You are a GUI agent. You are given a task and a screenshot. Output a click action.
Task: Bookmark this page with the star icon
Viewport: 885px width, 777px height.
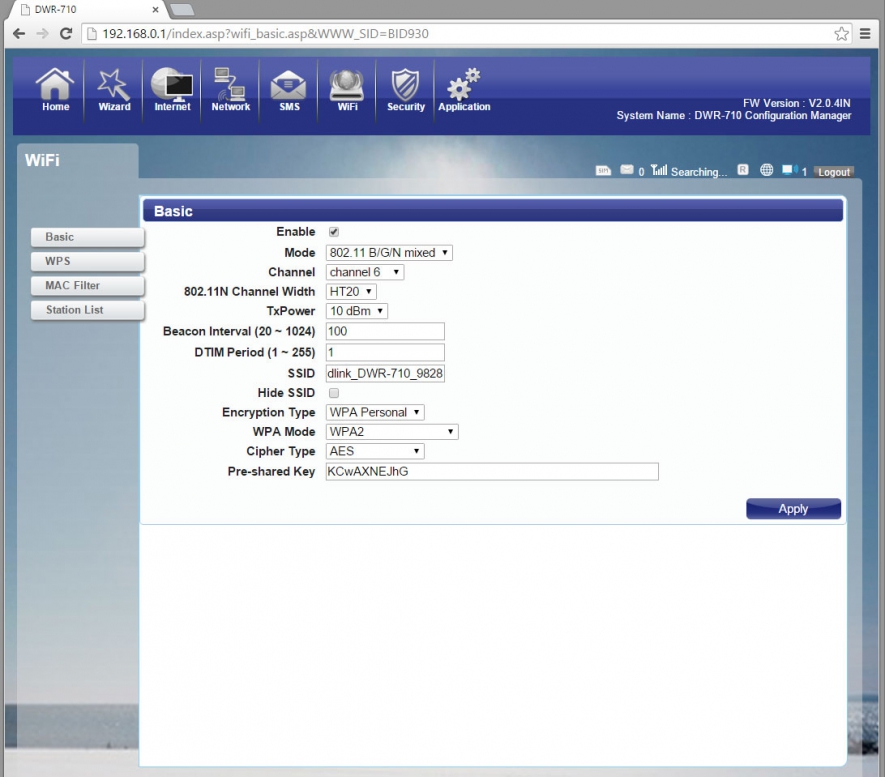[x=842, y=34]
